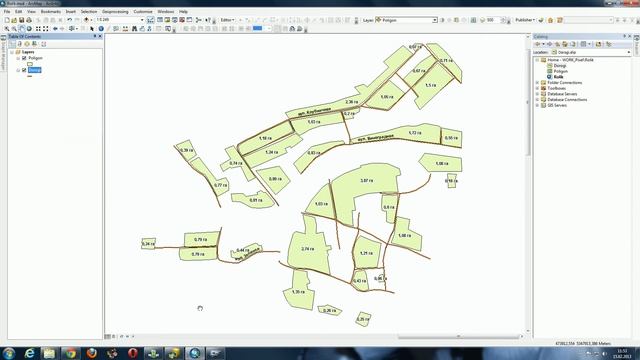Print the map
The image size is (640, 360).
(29, 20)
